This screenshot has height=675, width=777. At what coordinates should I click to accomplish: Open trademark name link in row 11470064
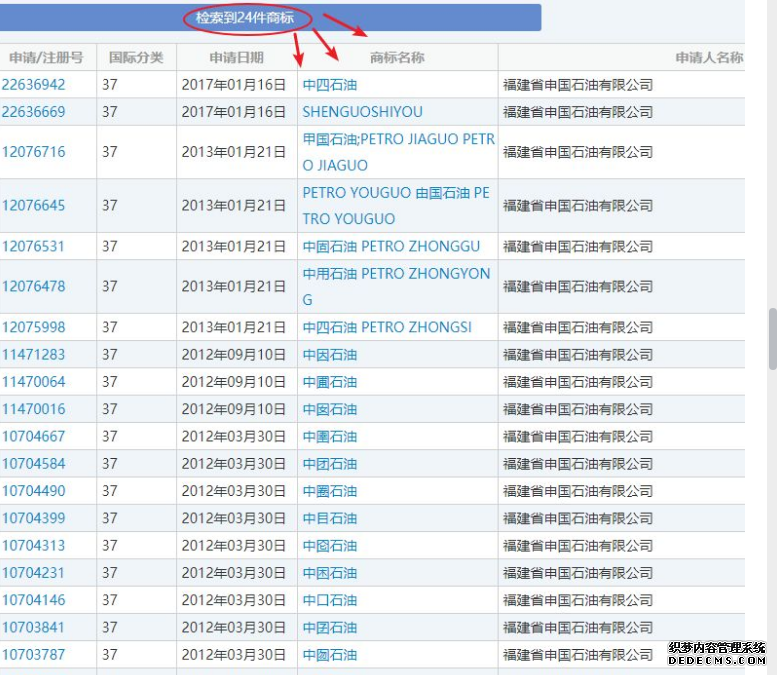330,382
